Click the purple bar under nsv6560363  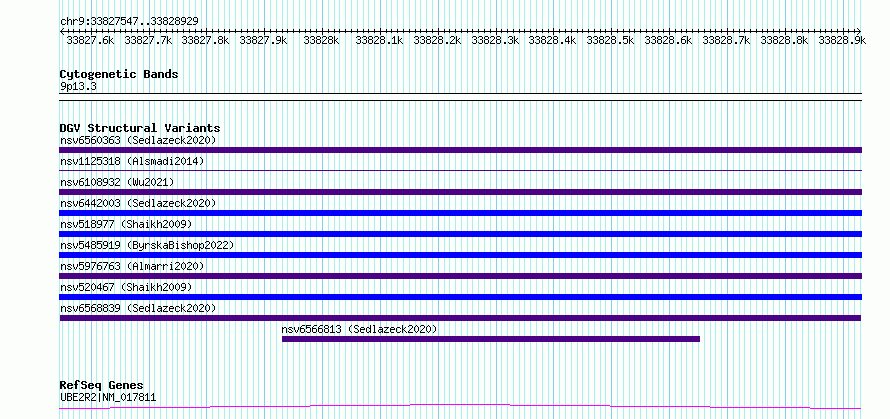461,150
